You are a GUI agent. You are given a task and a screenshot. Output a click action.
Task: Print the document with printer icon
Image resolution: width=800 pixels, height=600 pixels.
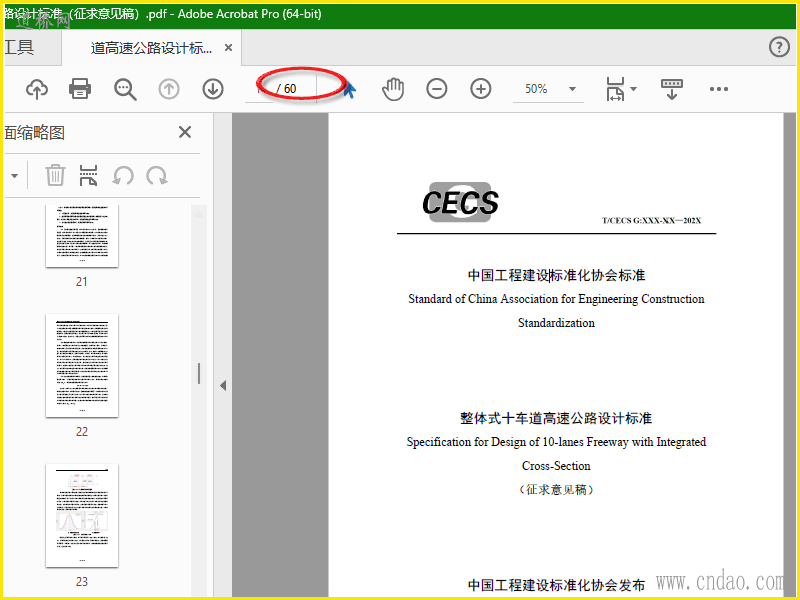click(80, 89)
